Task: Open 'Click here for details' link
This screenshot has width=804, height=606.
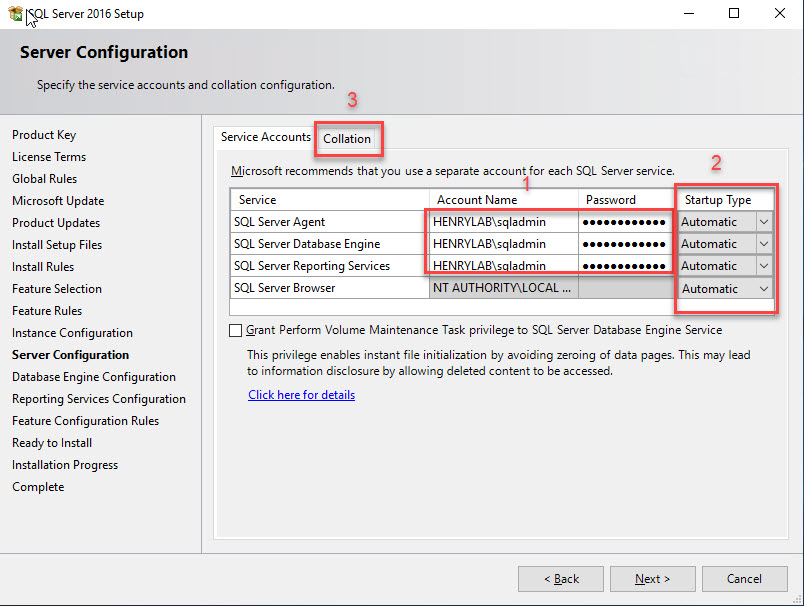Action: tap(301, 394)
